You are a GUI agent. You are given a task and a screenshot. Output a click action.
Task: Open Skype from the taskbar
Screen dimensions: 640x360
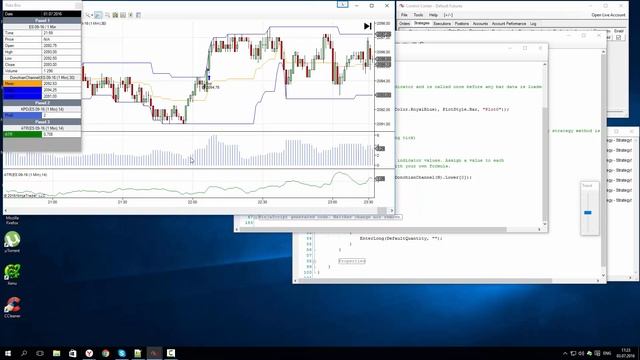click(x=122, y=353)
